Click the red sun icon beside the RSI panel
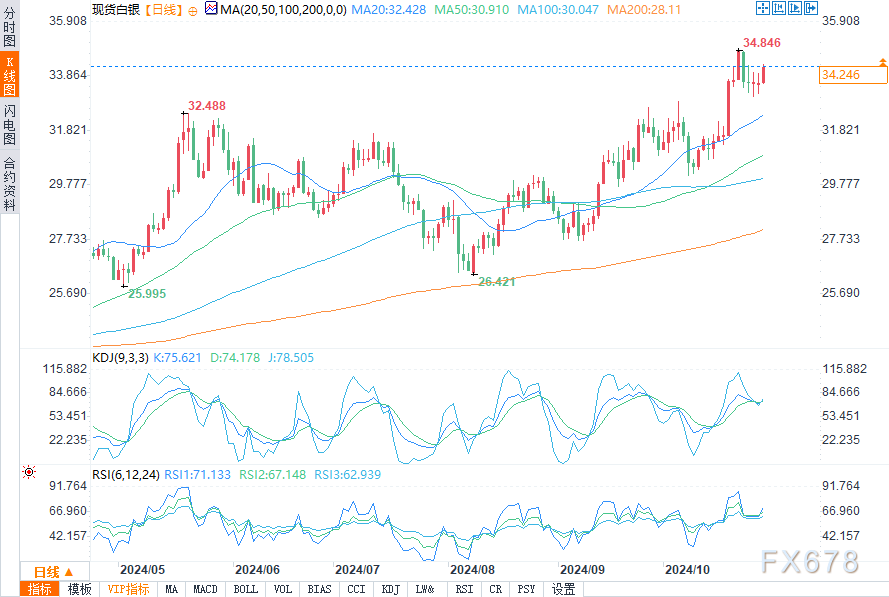 click(x=29, y=471)
